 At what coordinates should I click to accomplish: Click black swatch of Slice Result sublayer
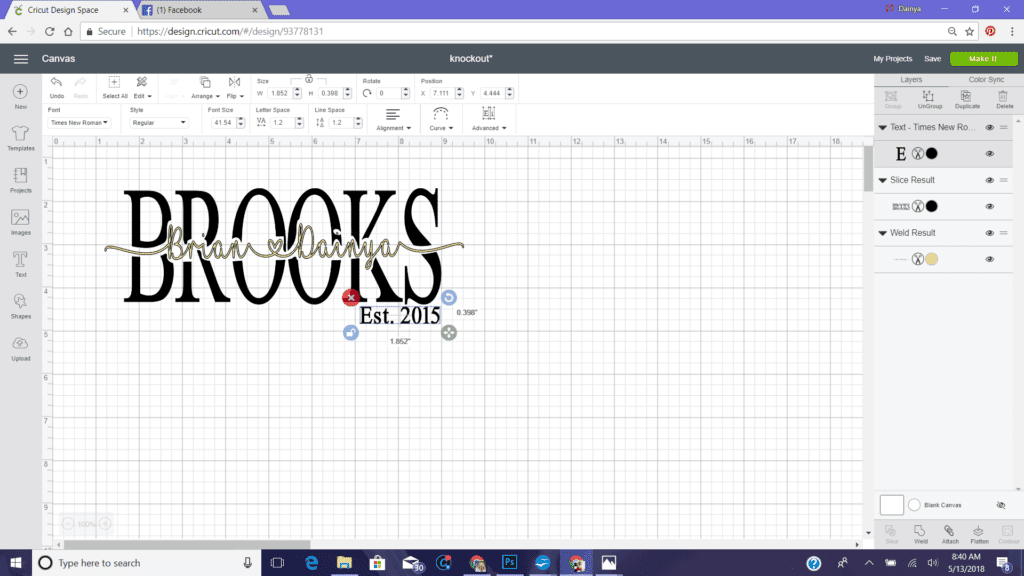[932, 206]
